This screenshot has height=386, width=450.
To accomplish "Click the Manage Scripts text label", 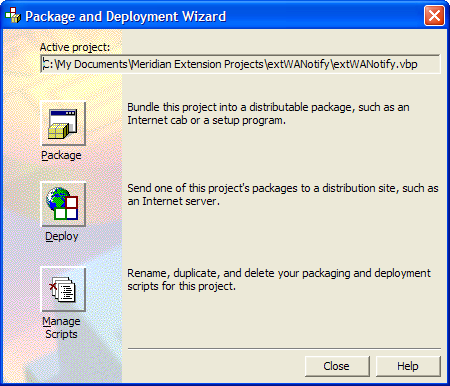I will [61, 328].
